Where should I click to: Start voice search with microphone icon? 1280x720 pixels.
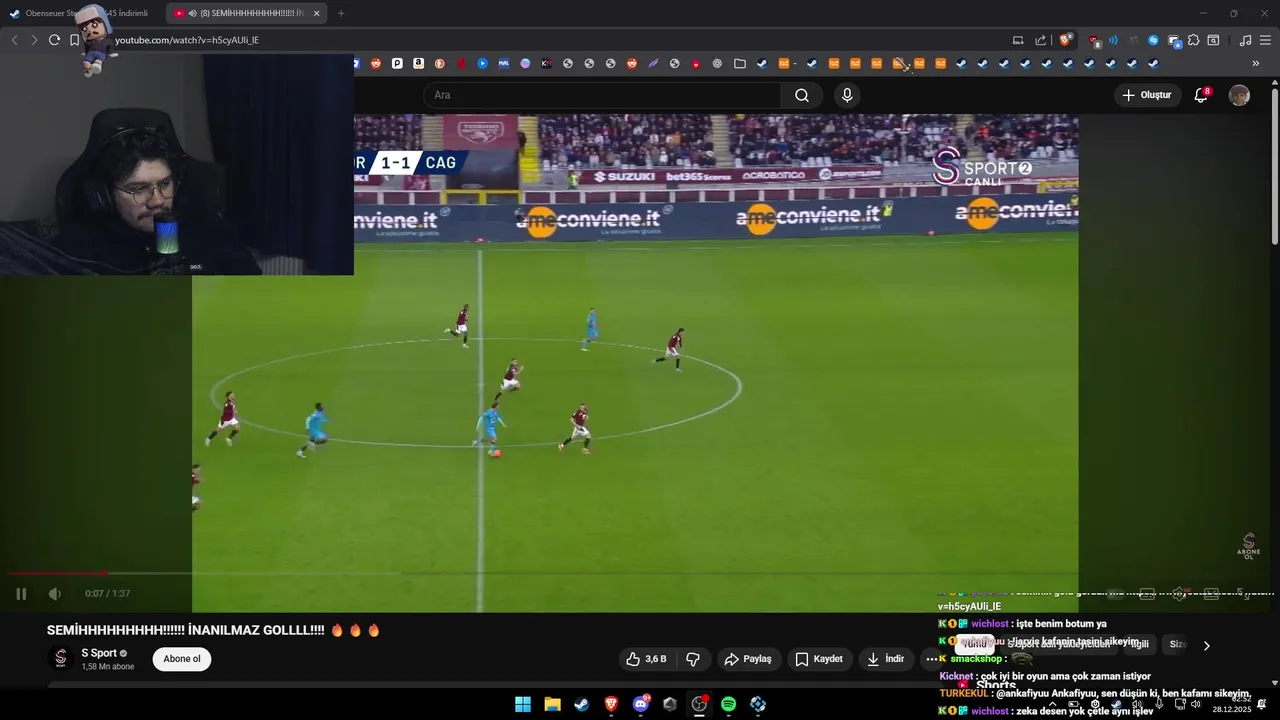[x=847, y=95]
